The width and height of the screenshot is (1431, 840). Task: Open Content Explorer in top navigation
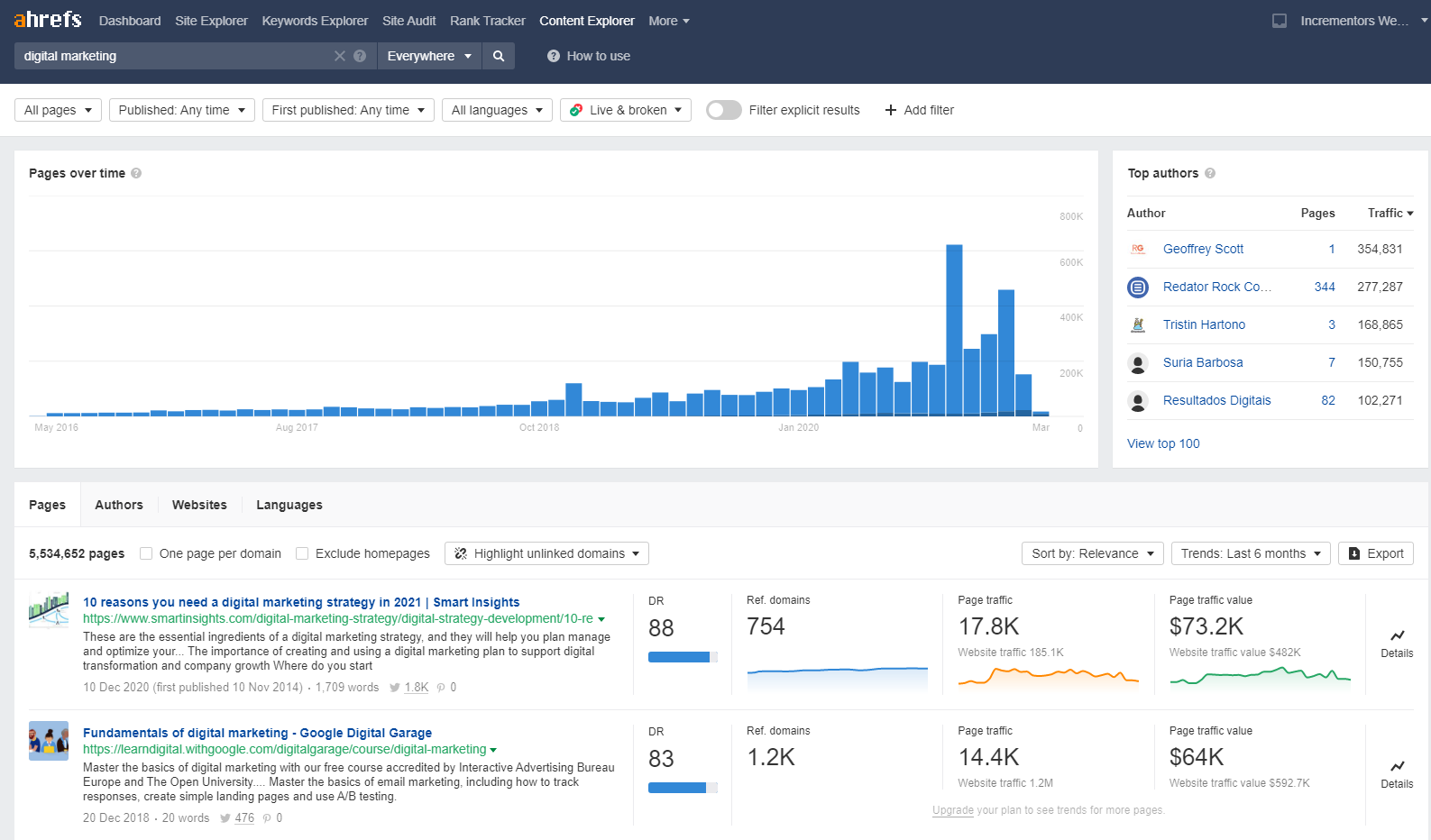click(x=587, y=21)
